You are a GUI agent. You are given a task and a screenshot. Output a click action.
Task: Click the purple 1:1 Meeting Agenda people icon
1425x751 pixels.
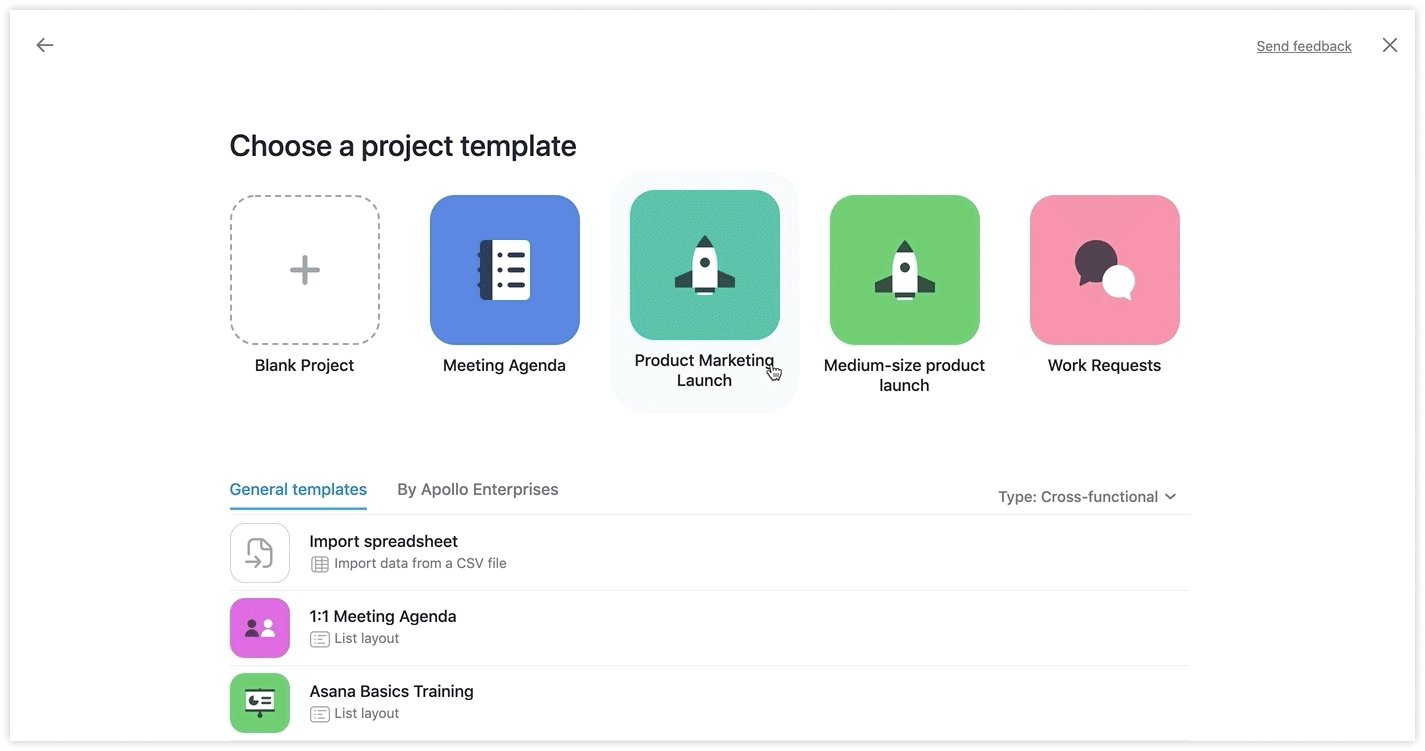click(260, 628)
